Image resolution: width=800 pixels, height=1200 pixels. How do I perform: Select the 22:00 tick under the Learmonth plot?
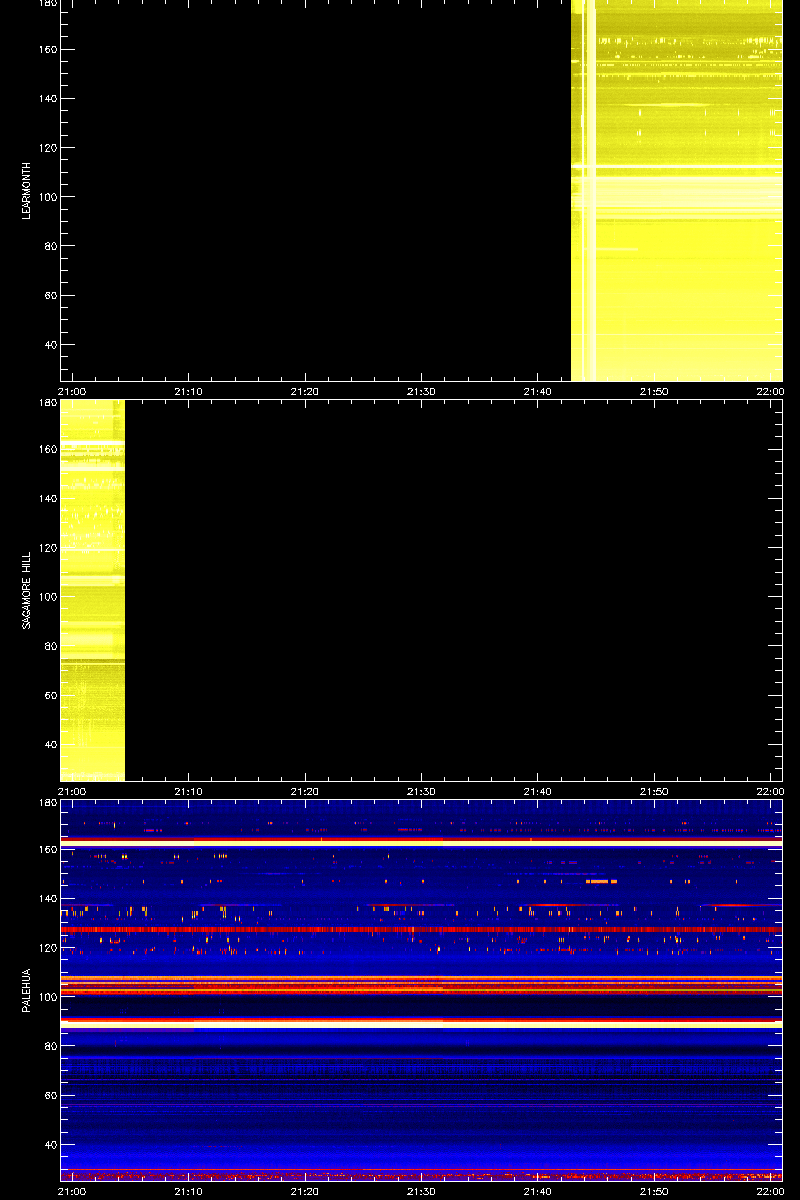(770, 391)
